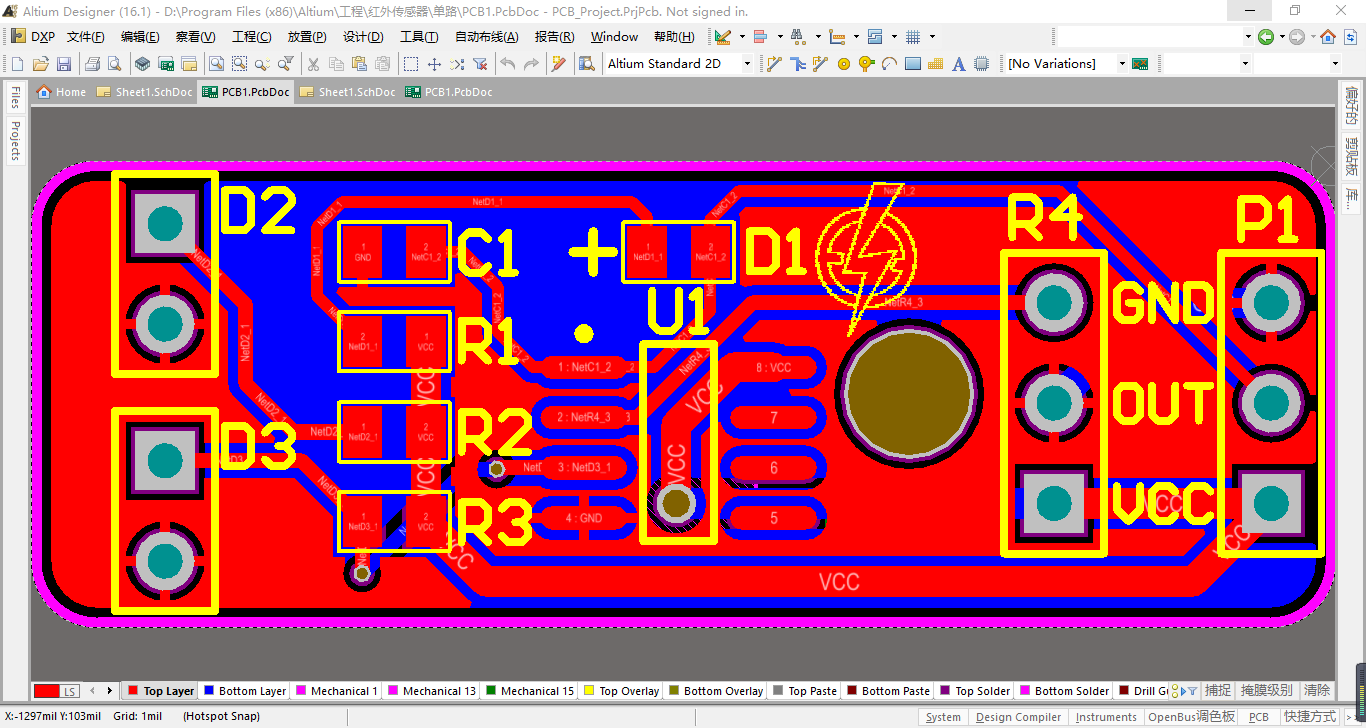Activate the Bottom Layer tab

(x=245, y=691)
